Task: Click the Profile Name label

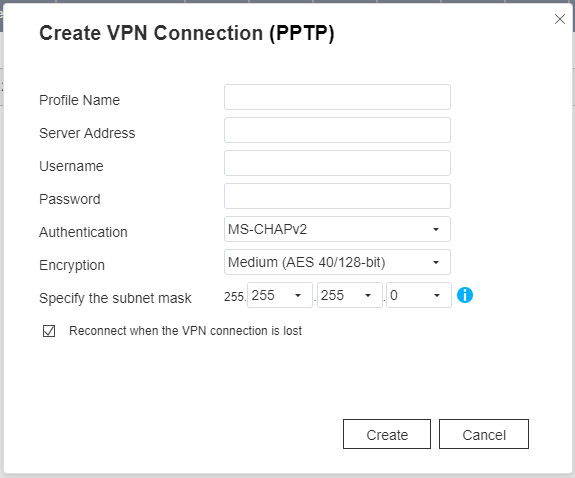Action: click(x=80, y=100)
